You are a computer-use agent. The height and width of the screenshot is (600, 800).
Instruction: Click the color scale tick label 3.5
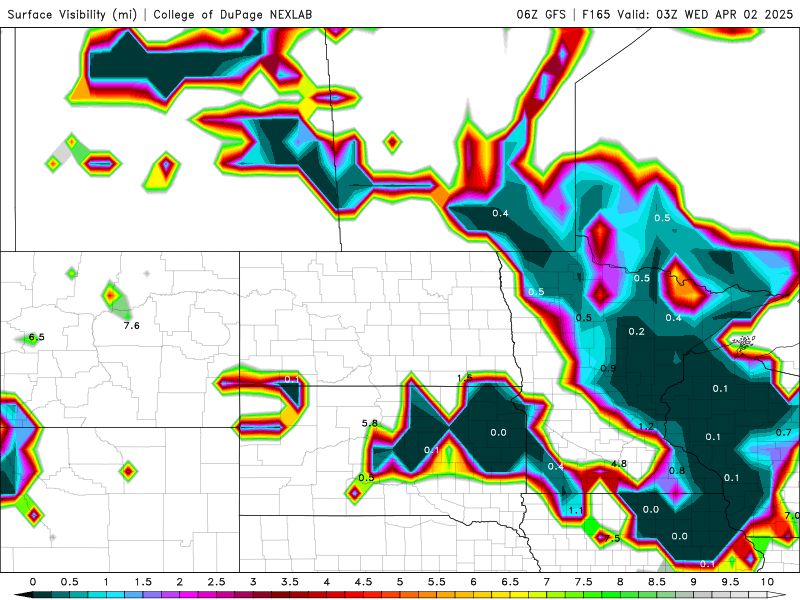pyautogui.click(x=290, y=582)
